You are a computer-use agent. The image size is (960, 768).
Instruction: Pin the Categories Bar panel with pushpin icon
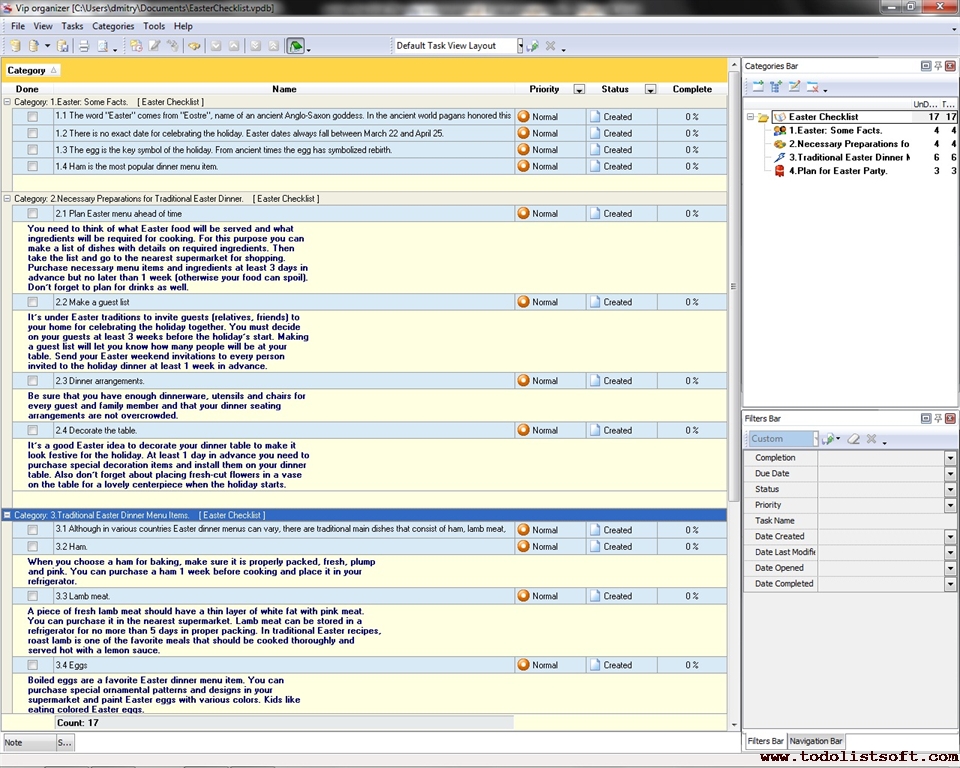[938, 66]
